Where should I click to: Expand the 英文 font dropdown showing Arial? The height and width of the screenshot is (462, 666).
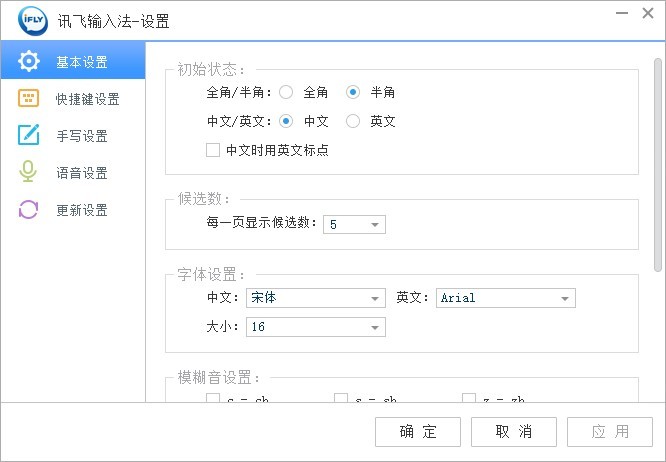pos(506,298)
